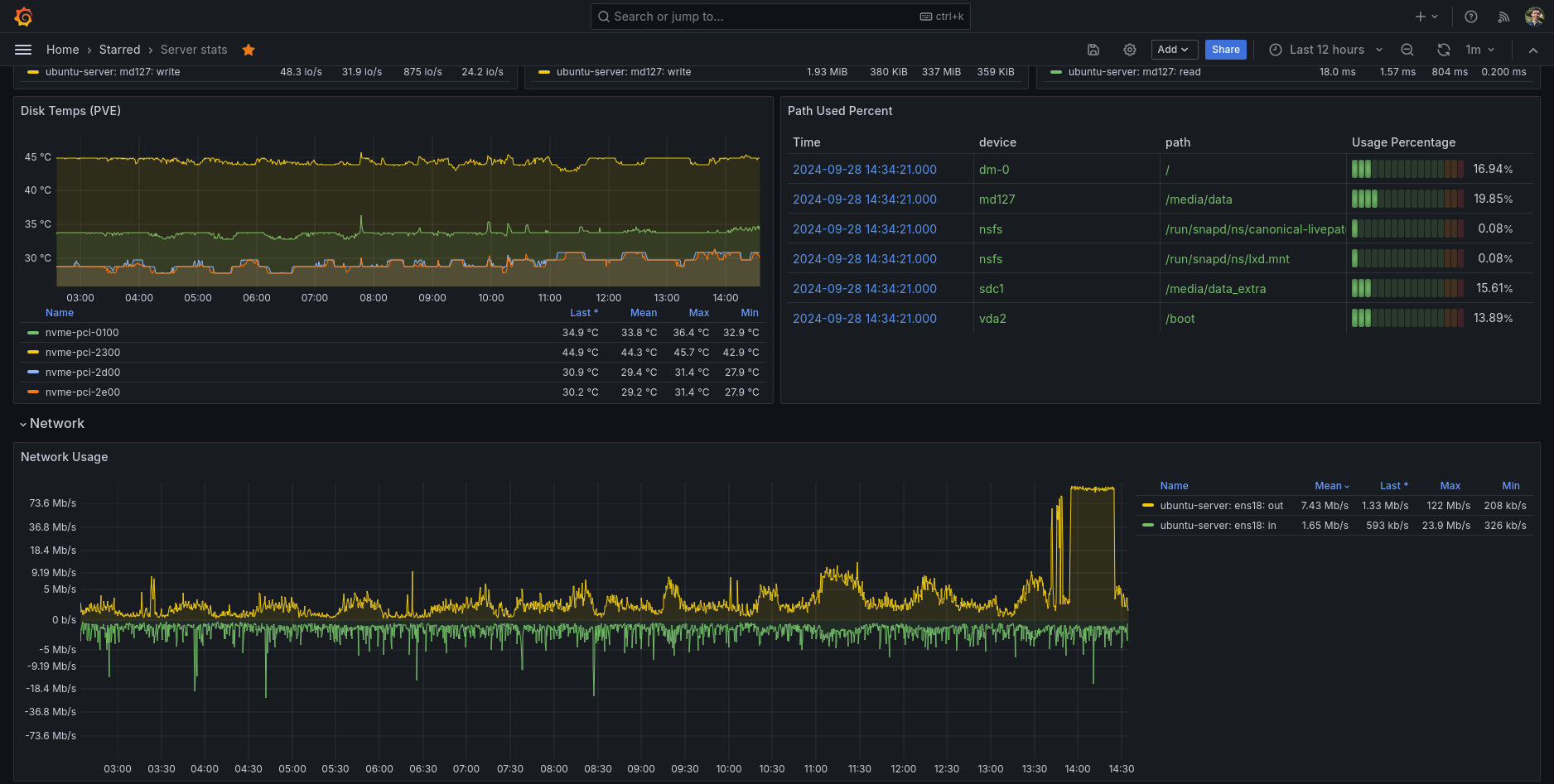
Task: Navigate to Starred breadcrumb item
Action: coord(120,50)
